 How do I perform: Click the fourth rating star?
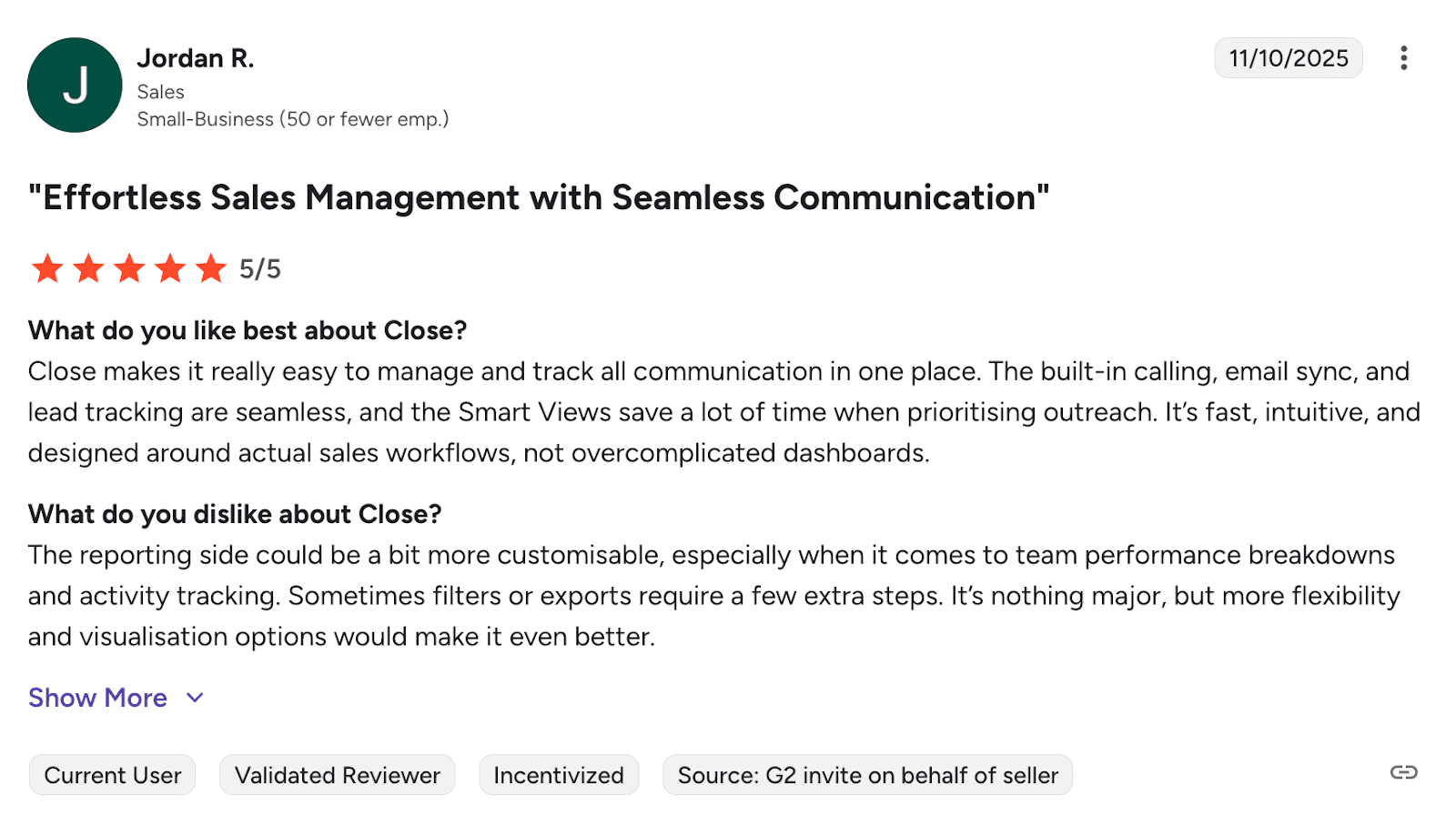[x=170, y=268]
